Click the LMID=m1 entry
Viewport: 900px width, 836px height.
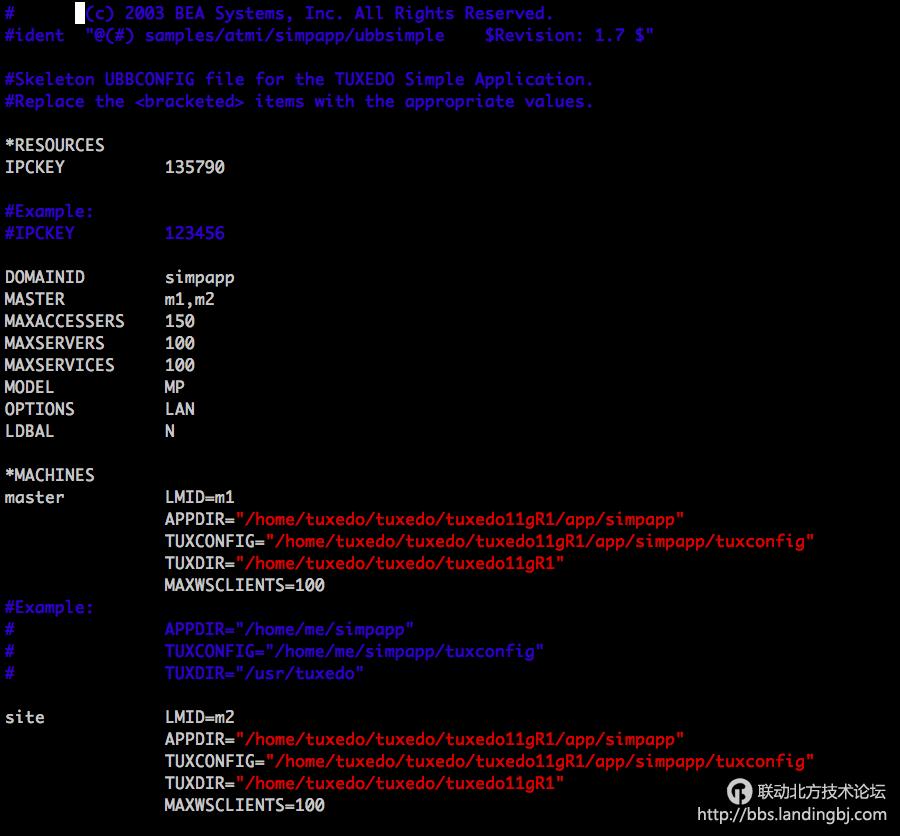pos(199,497)
